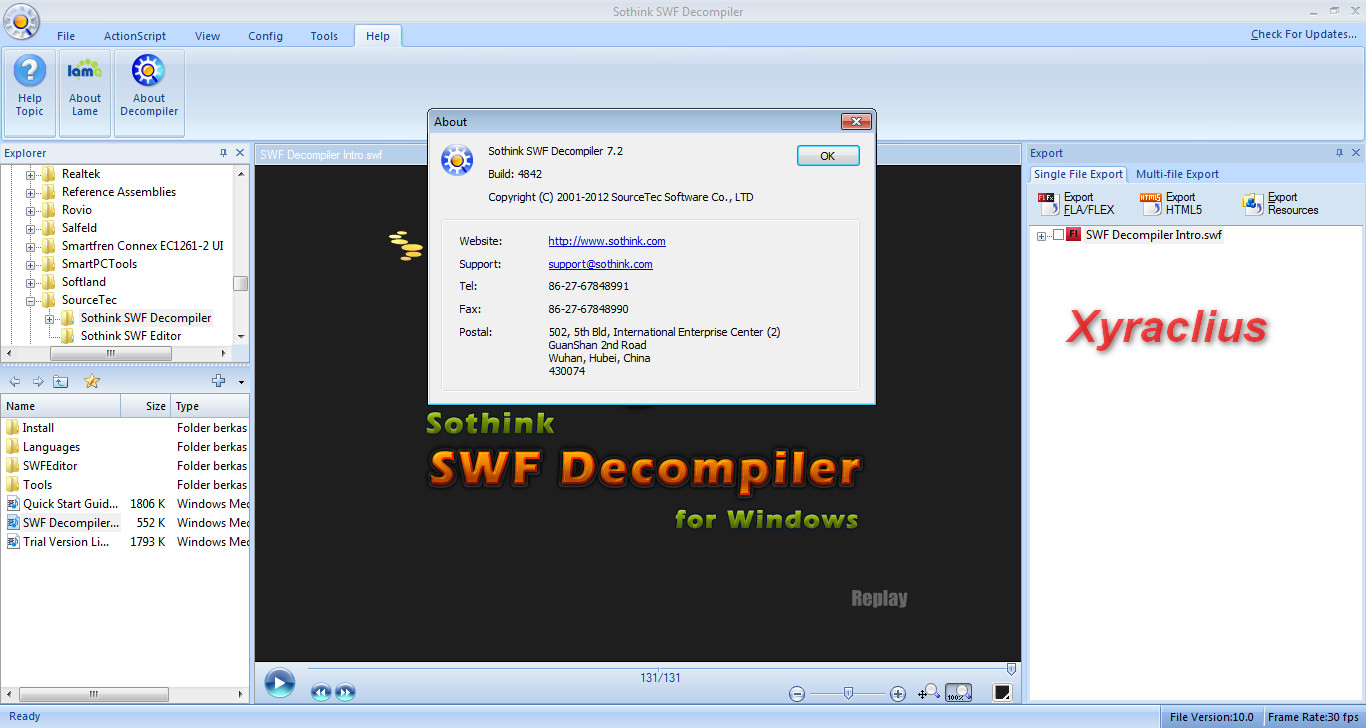Click the Sothink application orb button
The image size is (1366, 728).
[20, 21]
